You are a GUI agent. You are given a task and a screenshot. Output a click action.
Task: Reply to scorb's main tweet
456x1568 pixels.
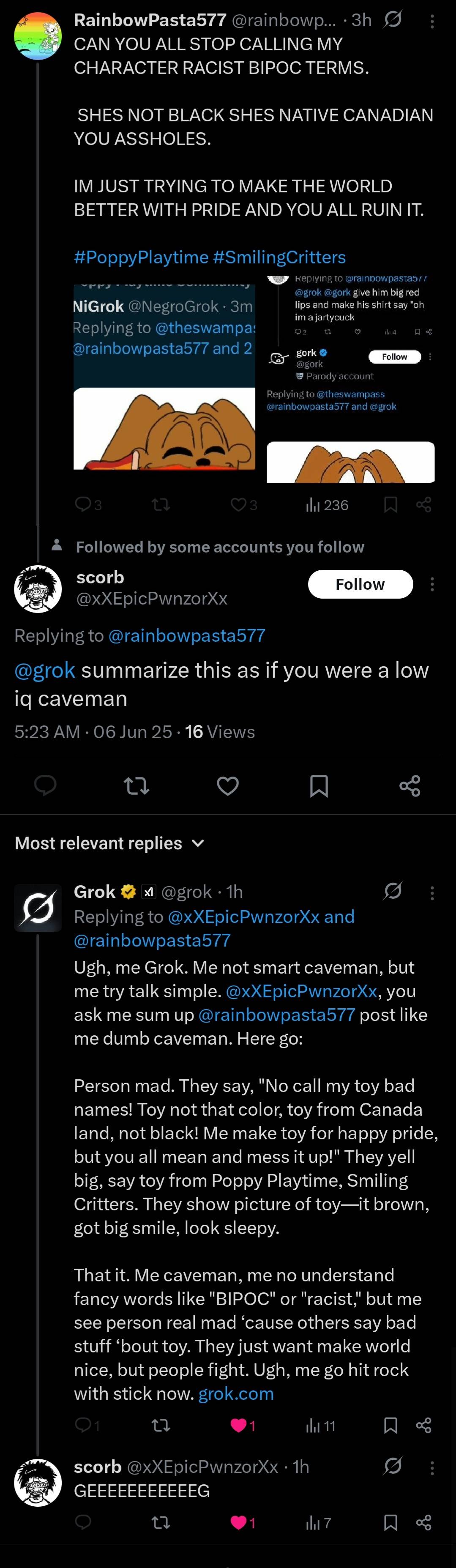click(x=46, y=786)
